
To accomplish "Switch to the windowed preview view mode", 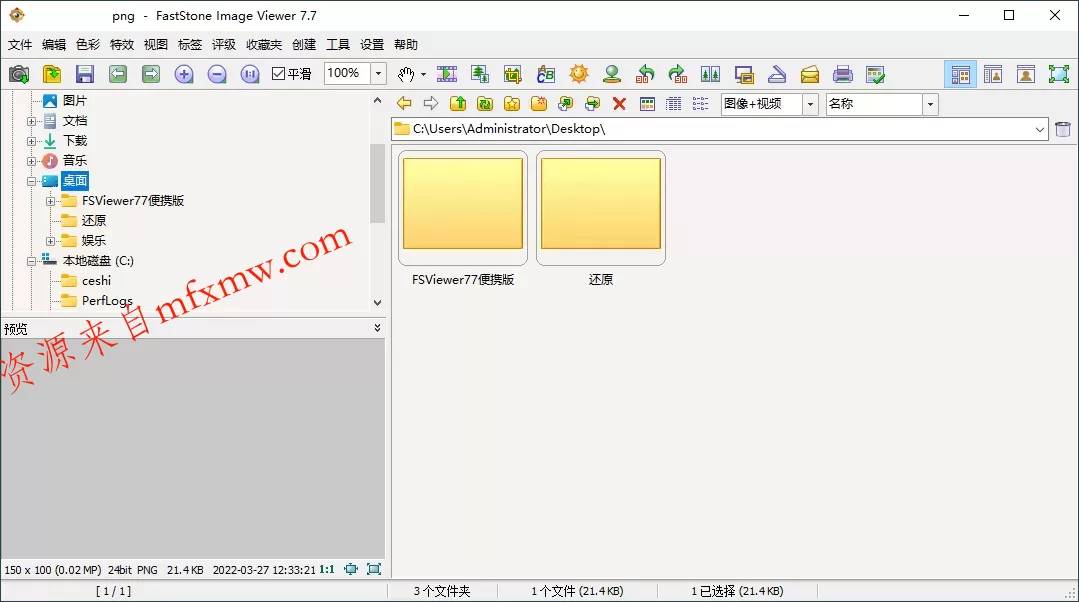I will pos(993,74).
